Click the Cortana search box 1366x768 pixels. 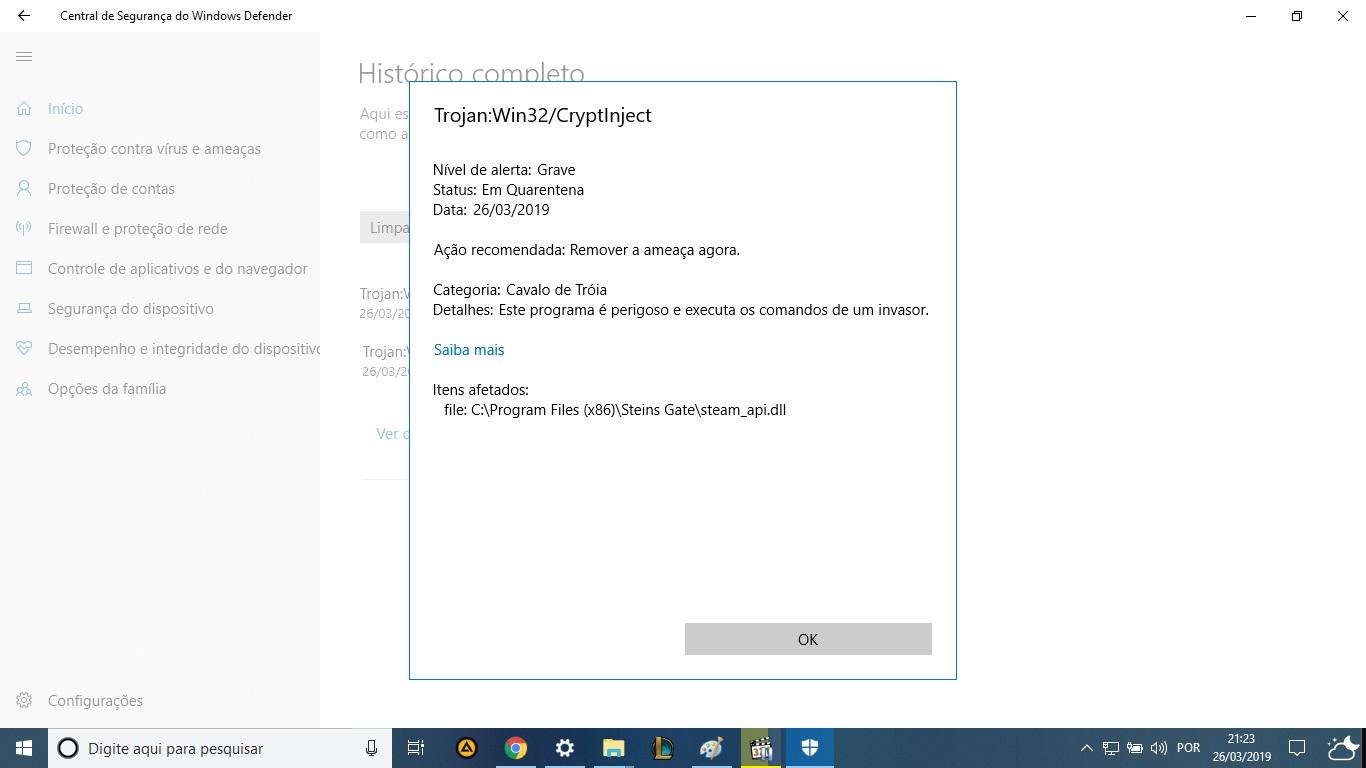(x=220, y=748)
